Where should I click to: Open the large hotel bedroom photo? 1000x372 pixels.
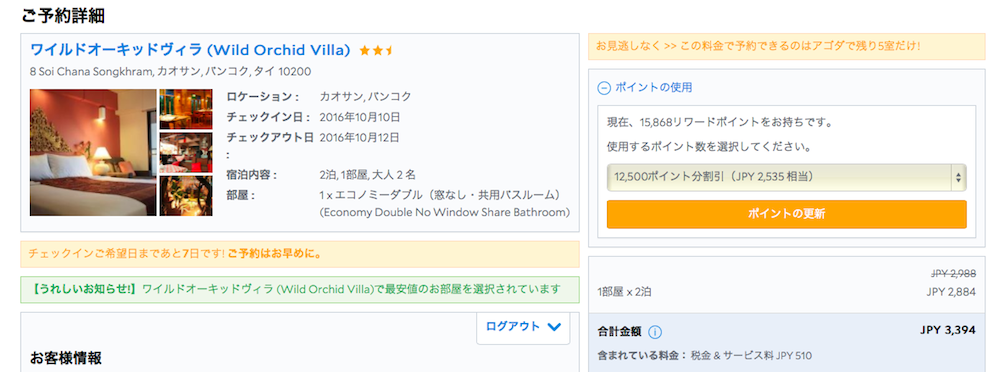(93, 153)
